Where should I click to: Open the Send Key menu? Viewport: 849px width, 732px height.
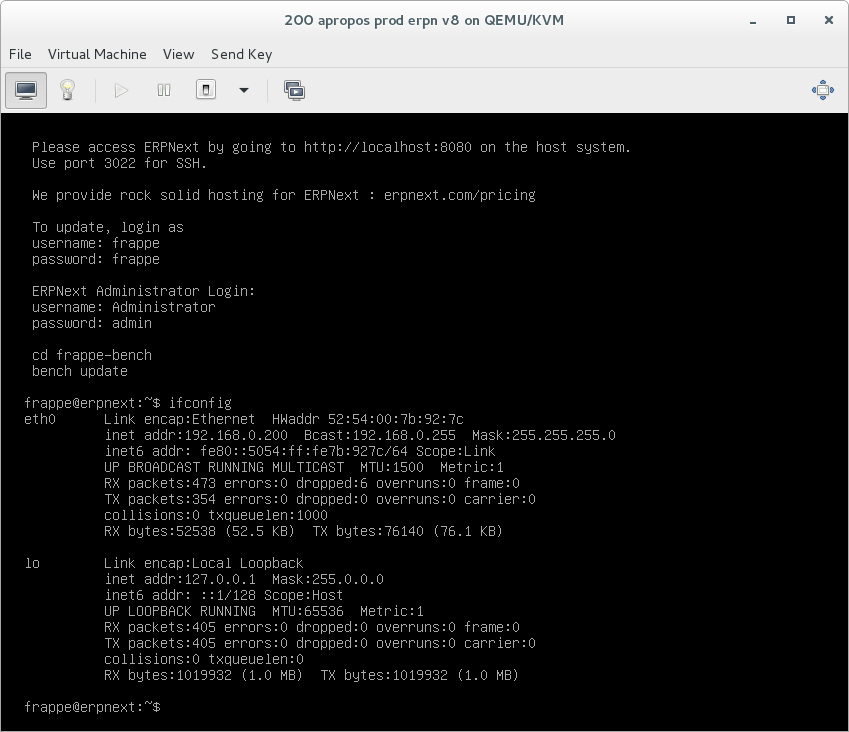(241, 54)
